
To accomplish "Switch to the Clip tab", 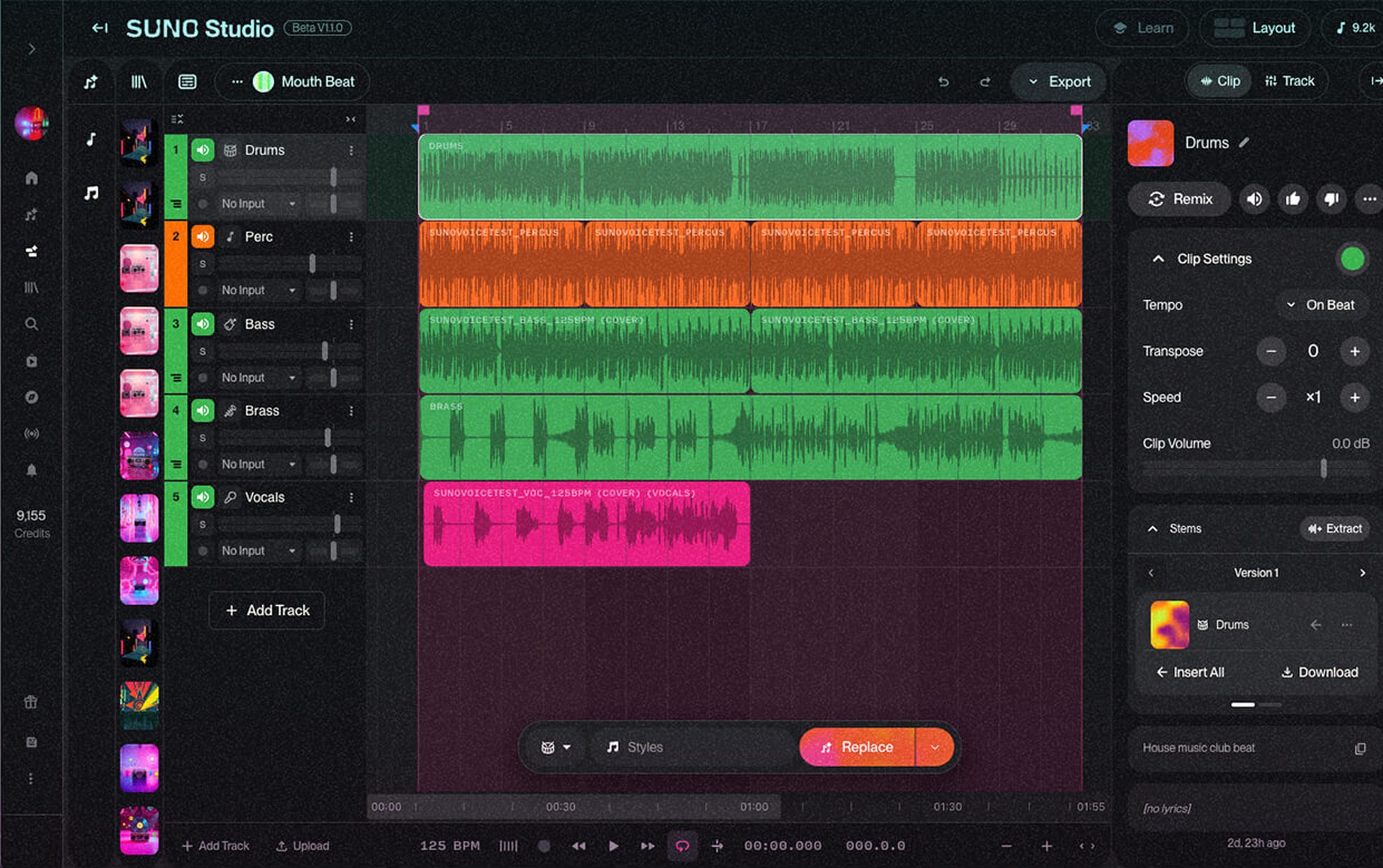I will (1220, 81).
